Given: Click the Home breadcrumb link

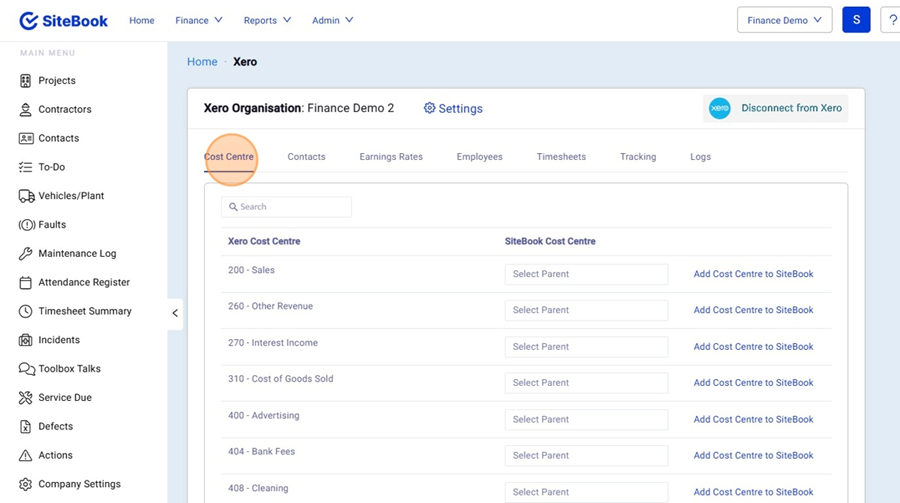Looking at the screenshot, I should click(x=202, y=62).
